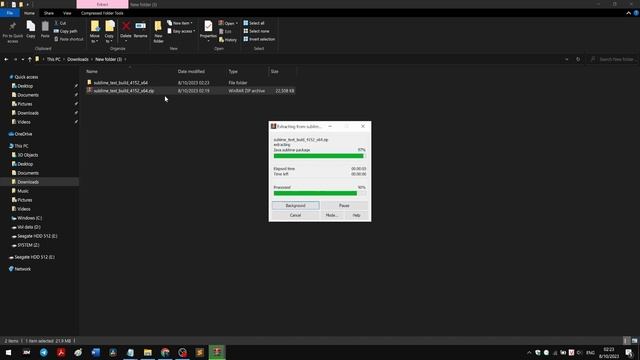Screen dimensions: 640x360
Task: Open the File menu
Action: pos(10,13)
